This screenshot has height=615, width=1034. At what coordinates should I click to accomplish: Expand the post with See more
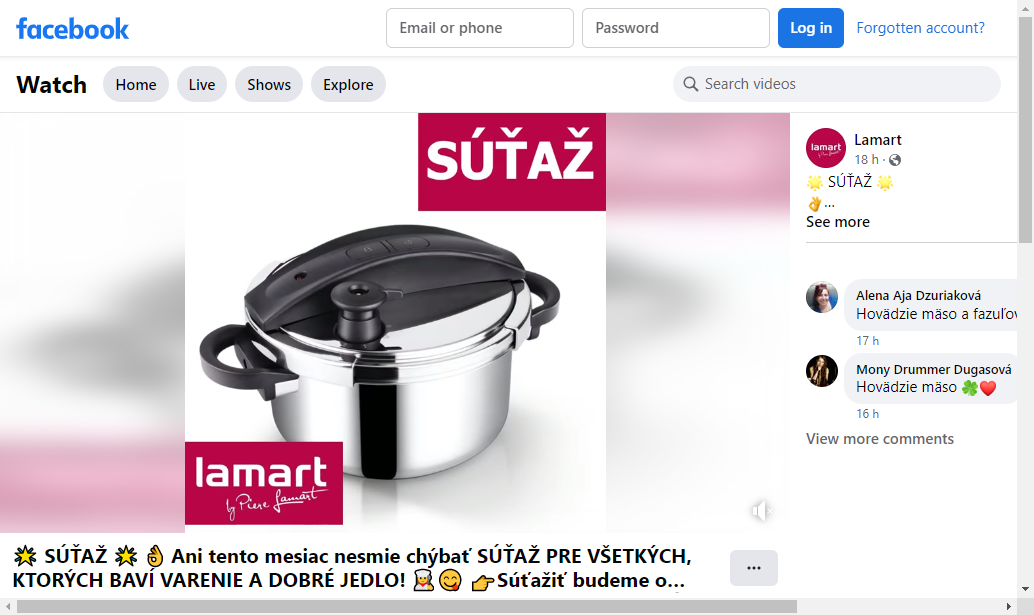[x=837, y=222]
